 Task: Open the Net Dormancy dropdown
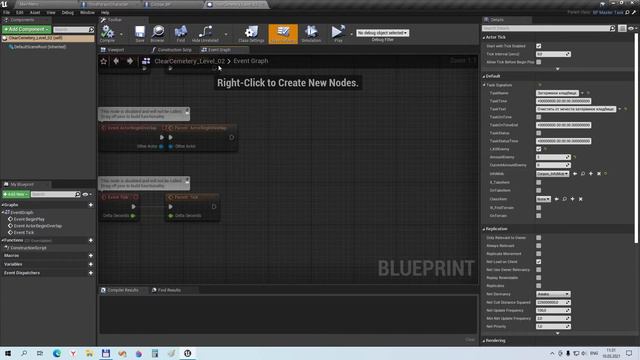pyautogui.click(x=553, y=294)
